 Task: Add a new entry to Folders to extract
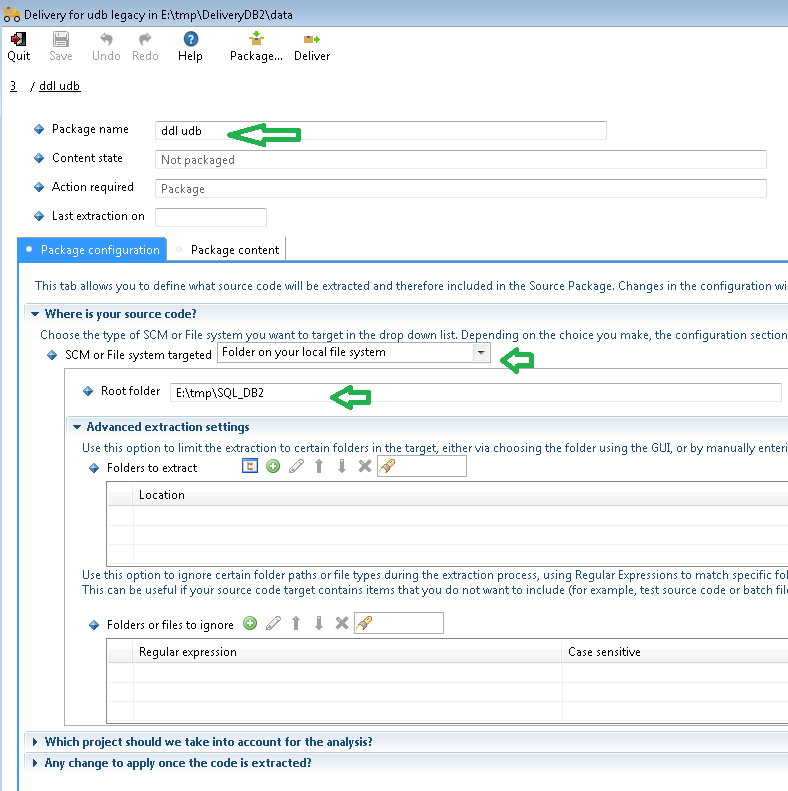[273, 467]
